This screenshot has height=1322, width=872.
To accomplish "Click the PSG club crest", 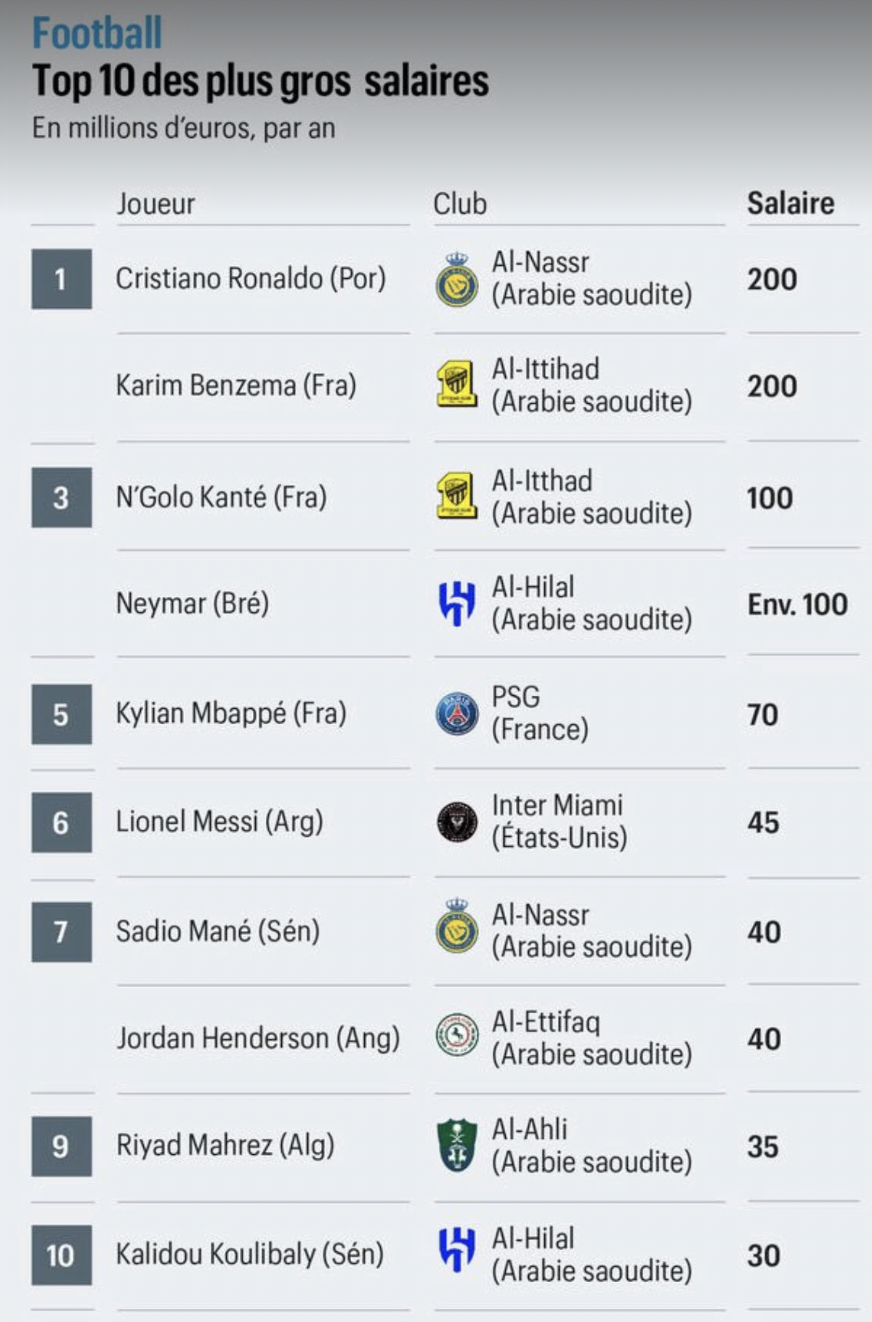I will (457, 714).
